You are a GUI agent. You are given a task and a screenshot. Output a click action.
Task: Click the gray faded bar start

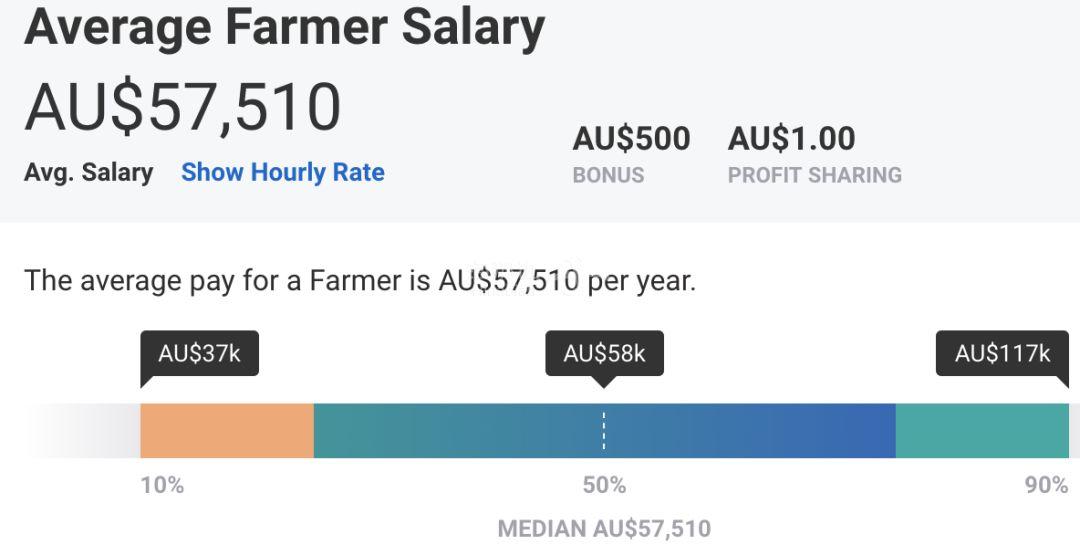point(83,431)
